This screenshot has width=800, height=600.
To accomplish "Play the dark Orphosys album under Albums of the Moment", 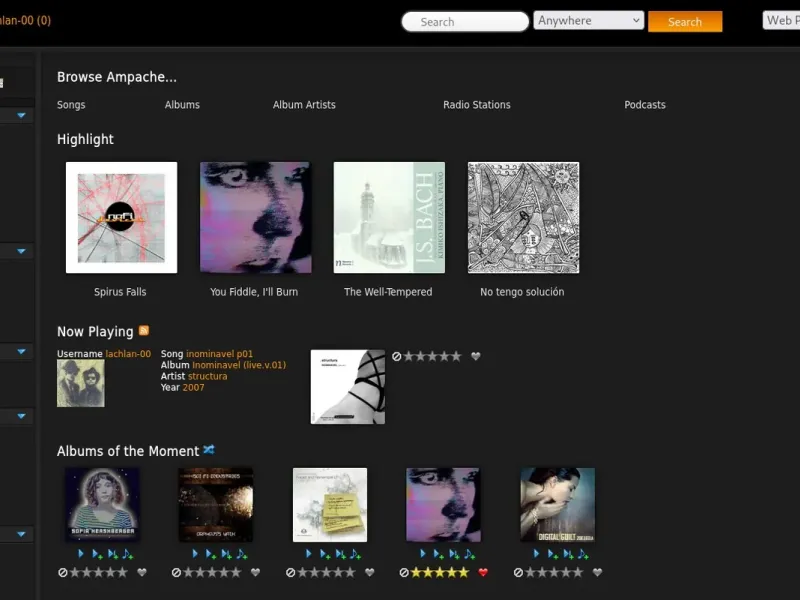I will click(194, 554).
